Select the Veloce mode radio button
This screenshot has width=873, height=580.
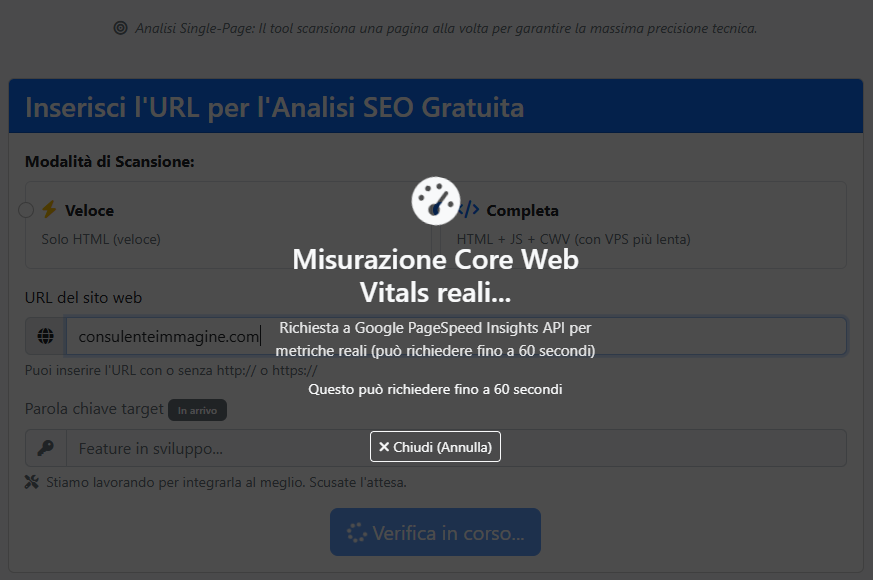click(25, 210)
